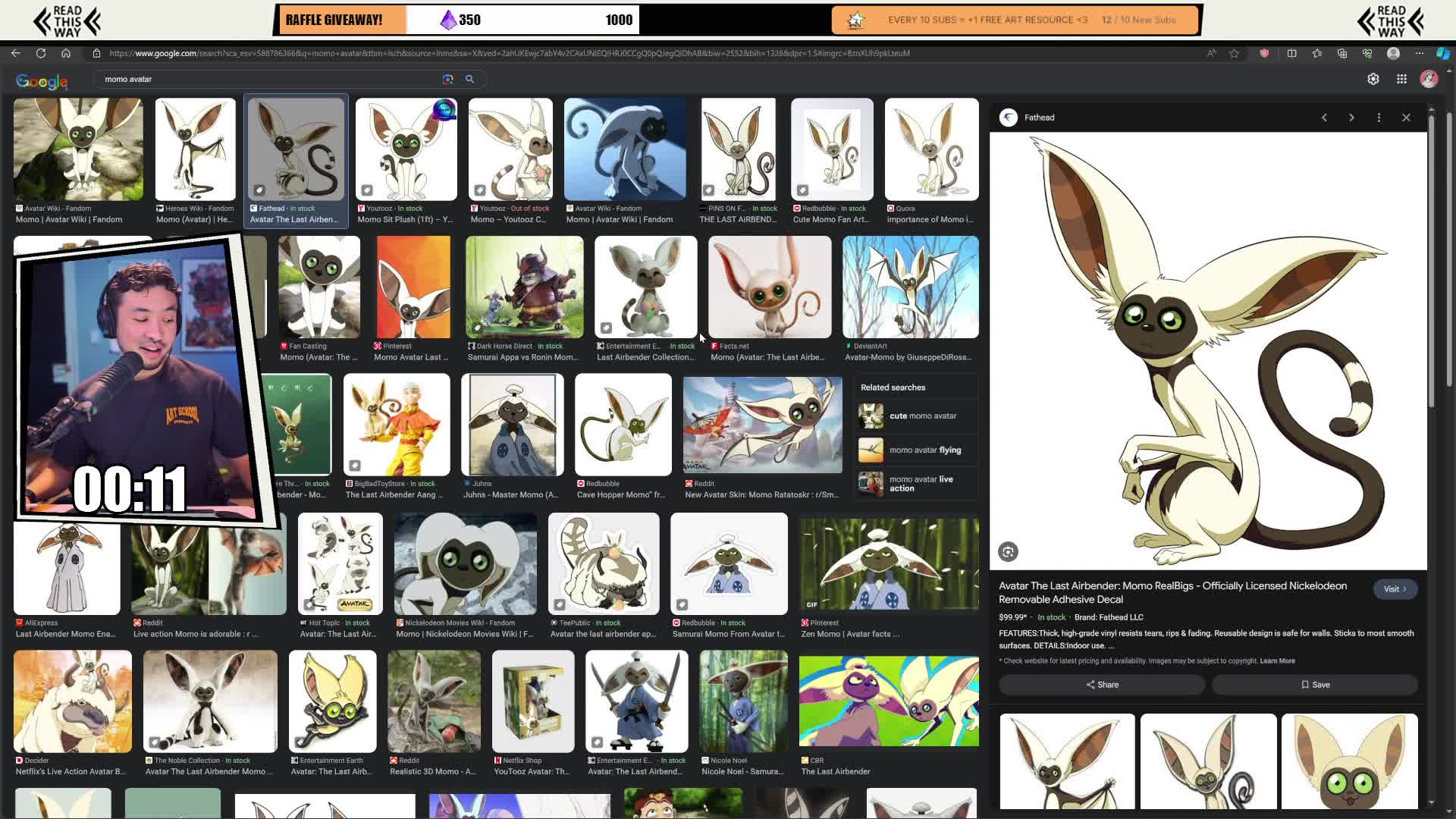Click the browser address bar URL

click(510, 53)
